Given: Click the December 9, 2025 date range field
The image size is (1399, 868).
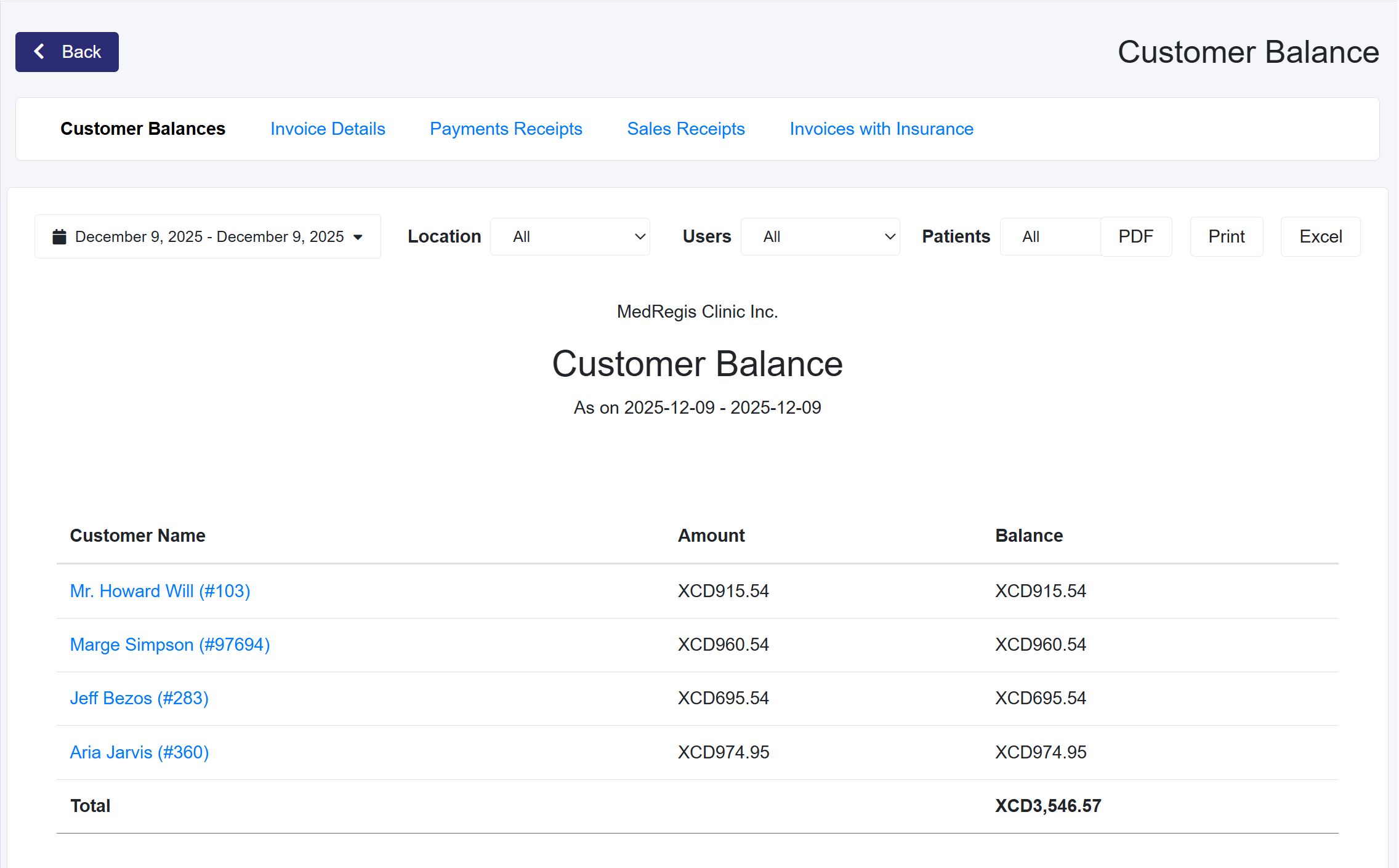Looking at the screenshot, I should coord(209,237).
